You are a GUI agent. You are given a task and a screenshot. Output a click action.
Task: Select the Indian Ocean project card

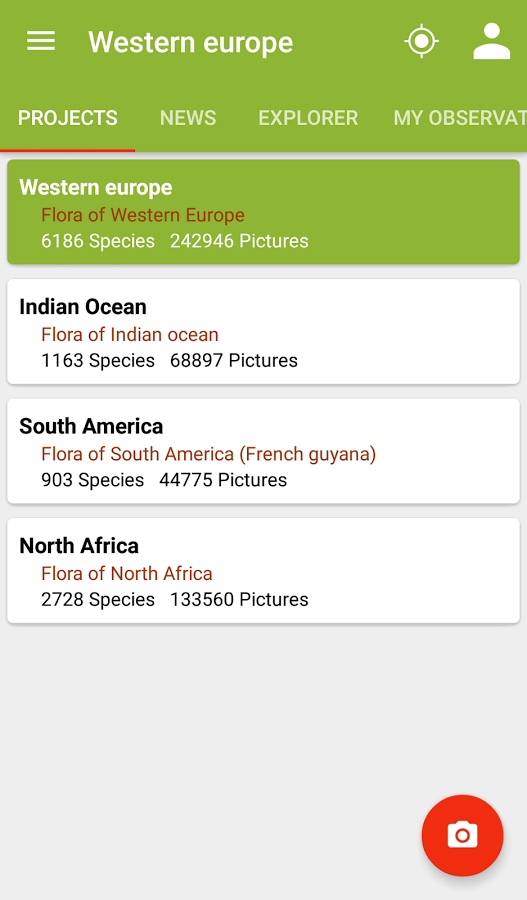click(x=264, y=332)
